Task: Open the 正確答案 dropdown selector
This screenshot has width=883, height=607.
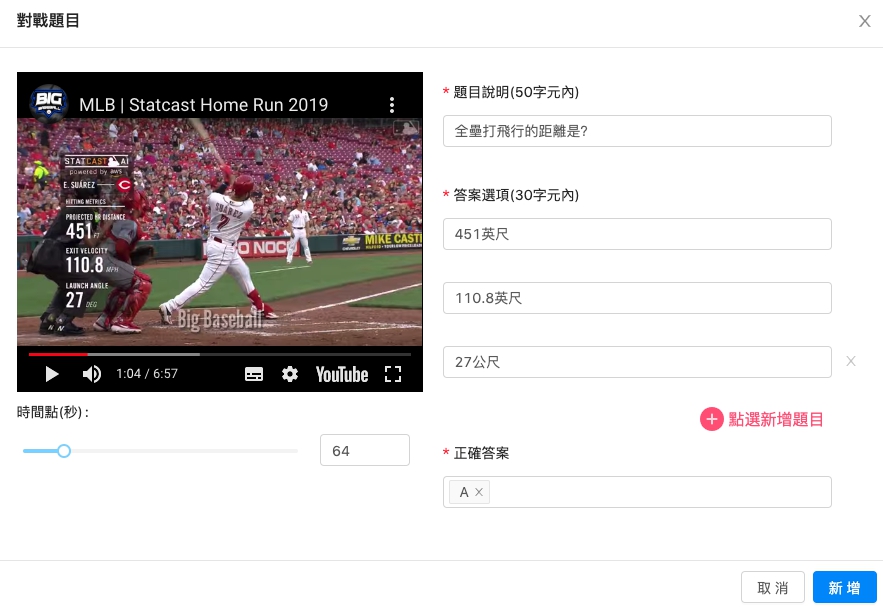Action: tap(660, 492)
